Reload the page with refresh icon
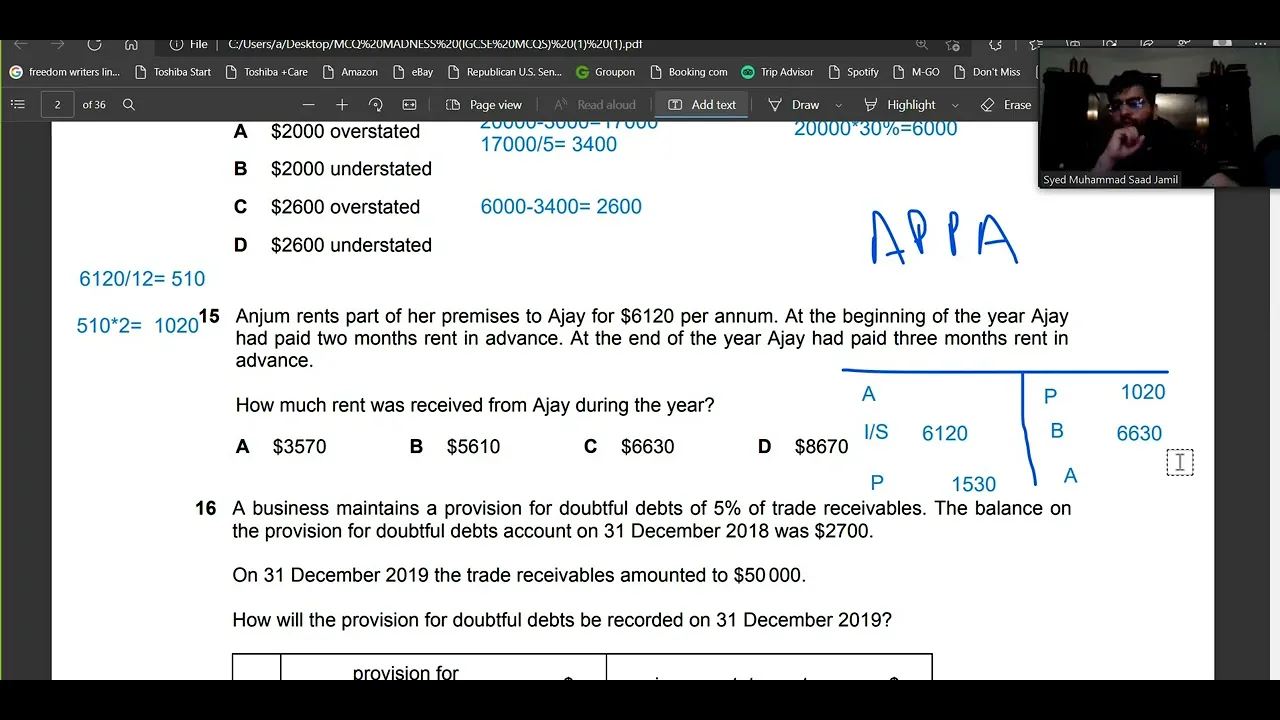This screenshot has width=1280, height=720. (x=94, y=44)
